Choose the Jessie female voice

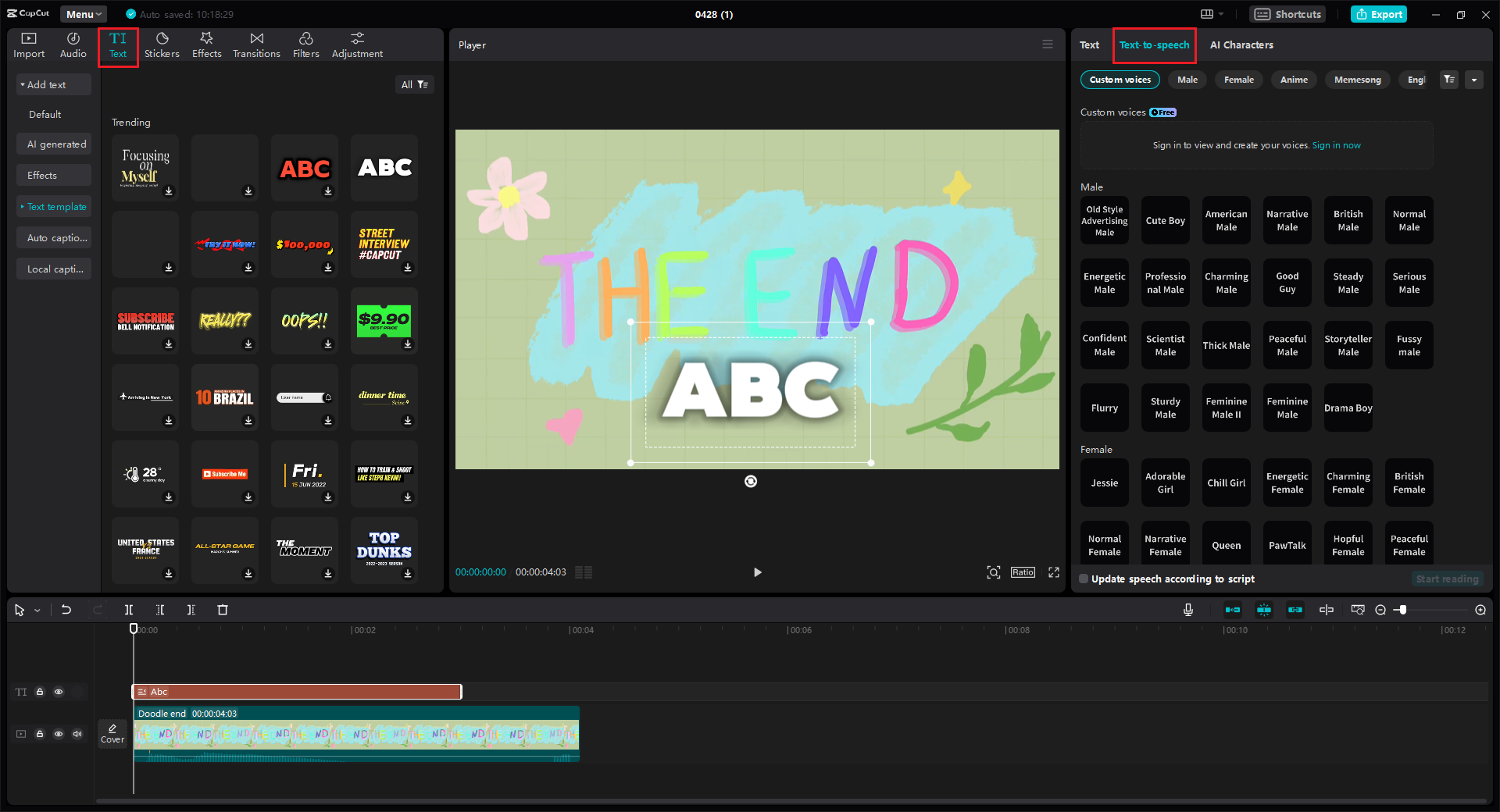coord(1105,483)
